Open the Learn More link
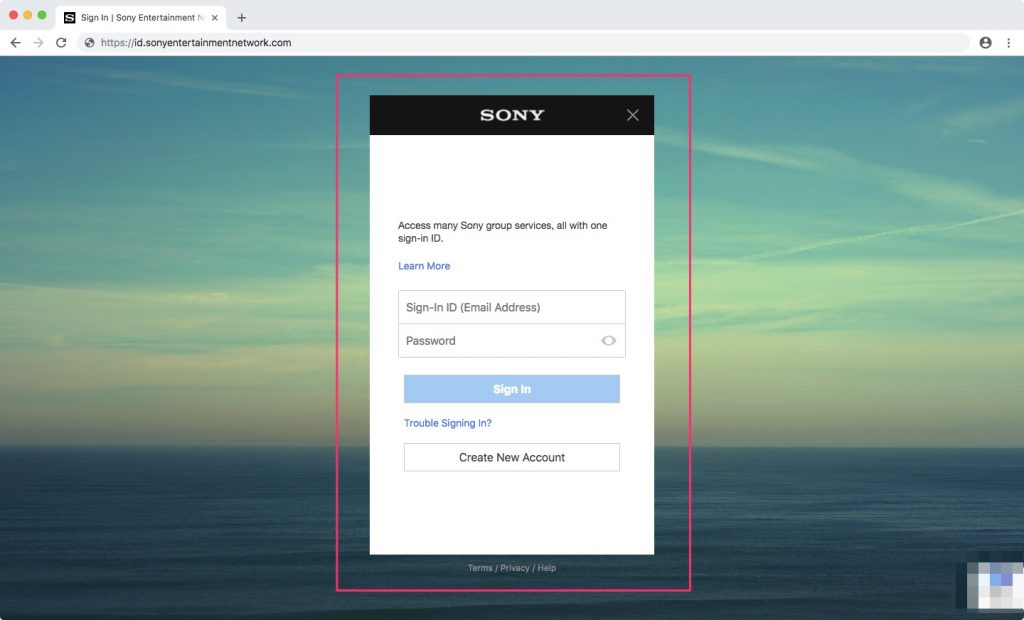Viewport: 1024px width, 620px height. (424, 266)
